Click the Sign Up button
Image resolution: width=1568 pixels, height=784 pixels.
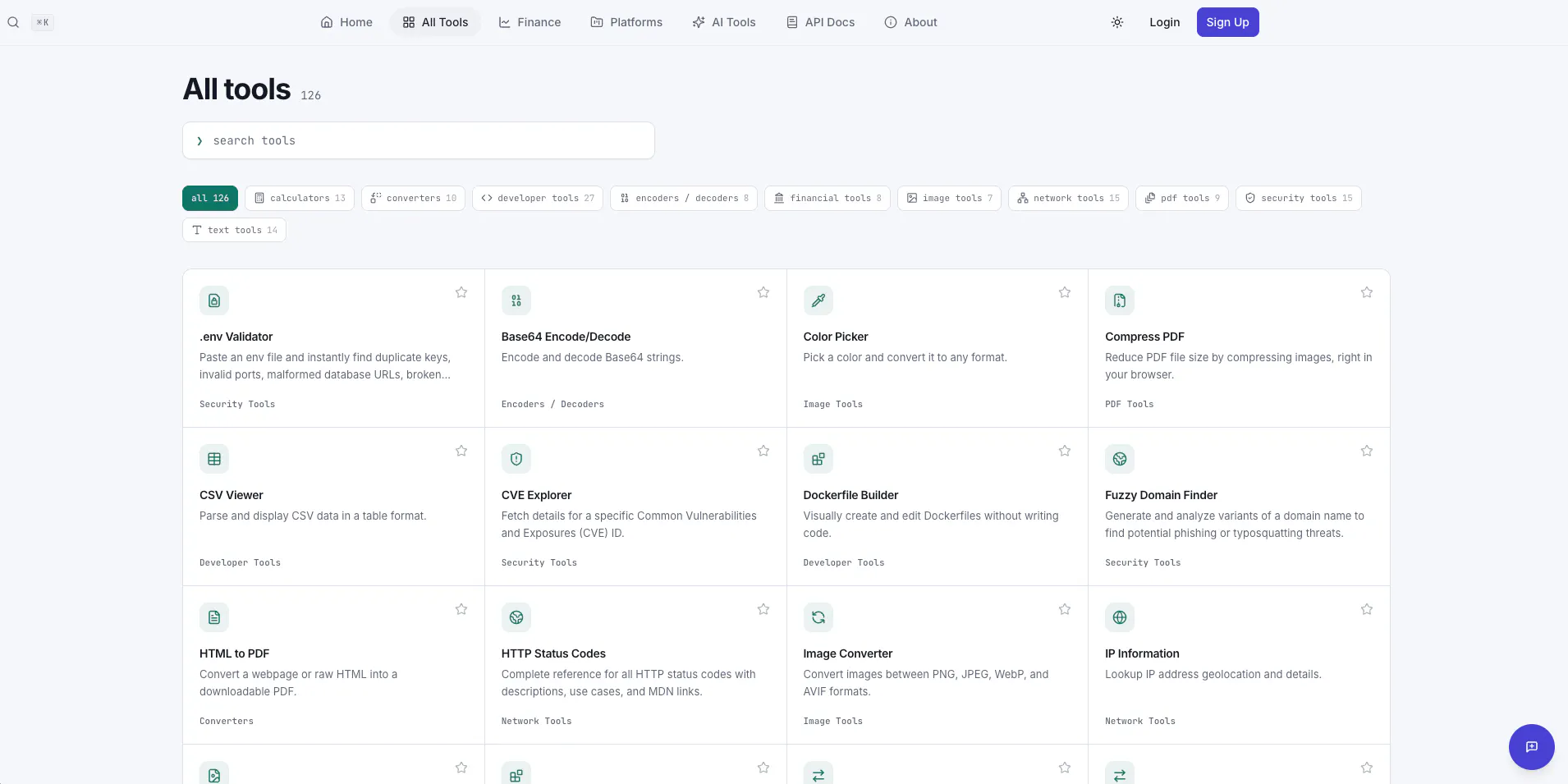(x=1227, y=22)
